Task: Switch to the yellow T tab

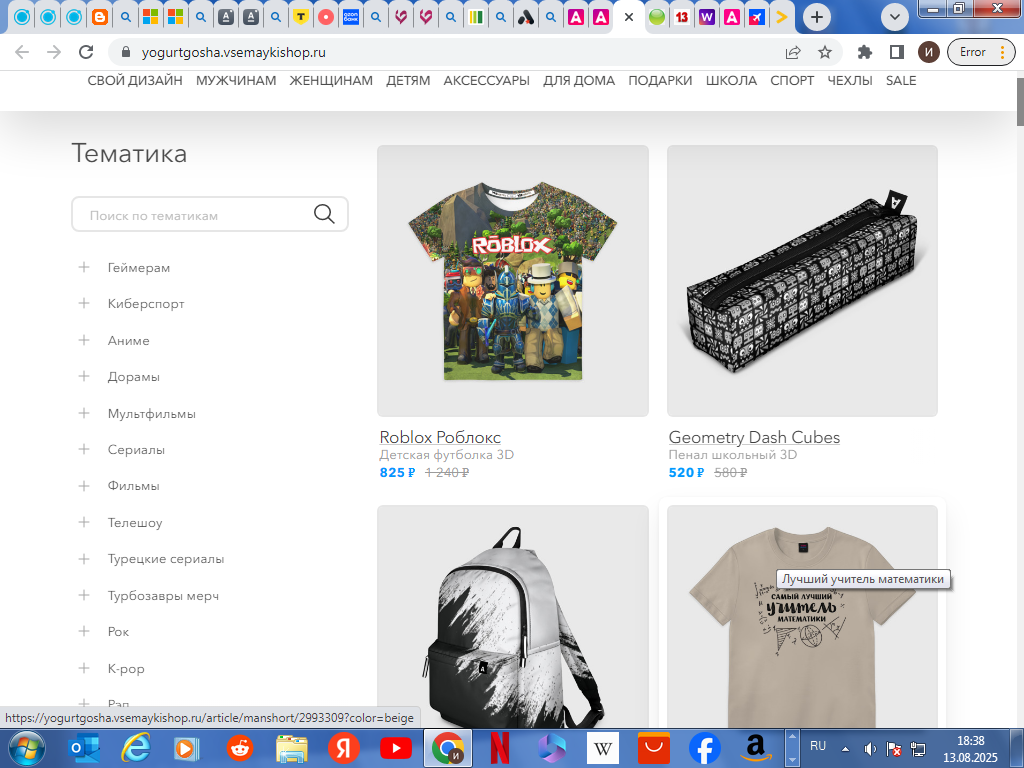Action: point(300,17)
